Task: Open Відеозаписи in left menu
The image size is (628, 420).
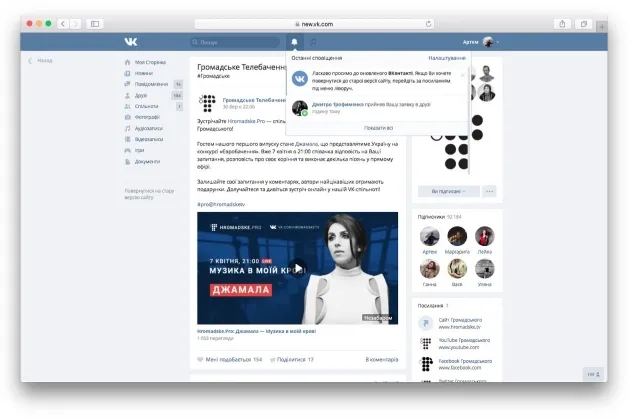Action: 149,139
